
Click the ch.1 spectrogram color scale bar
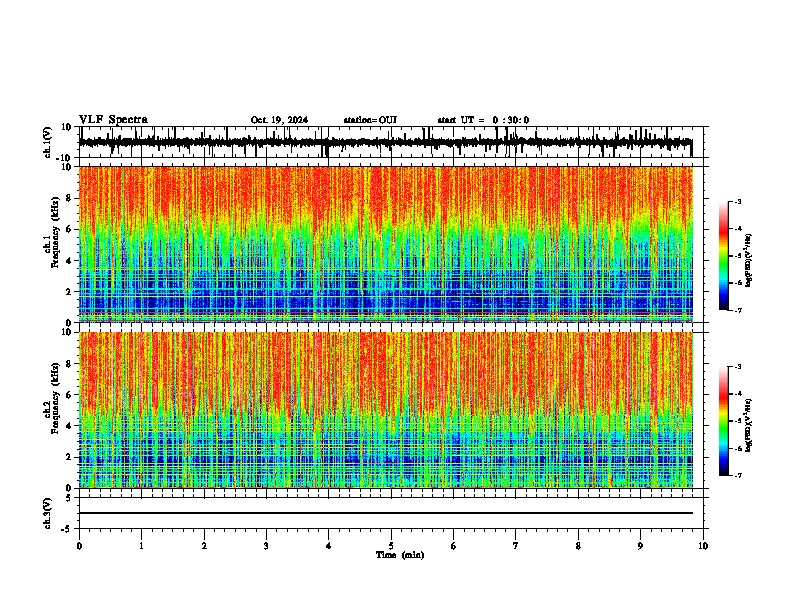click(x=723, y=256)
